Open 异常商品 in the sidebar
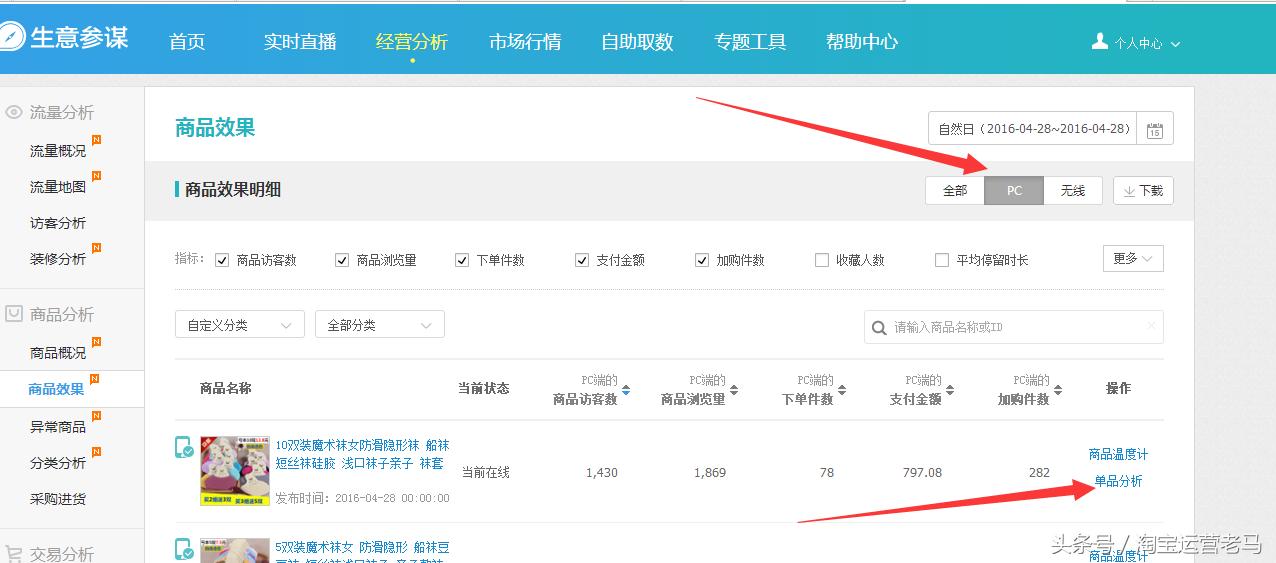1276x563 pixels. pos(58,427)
